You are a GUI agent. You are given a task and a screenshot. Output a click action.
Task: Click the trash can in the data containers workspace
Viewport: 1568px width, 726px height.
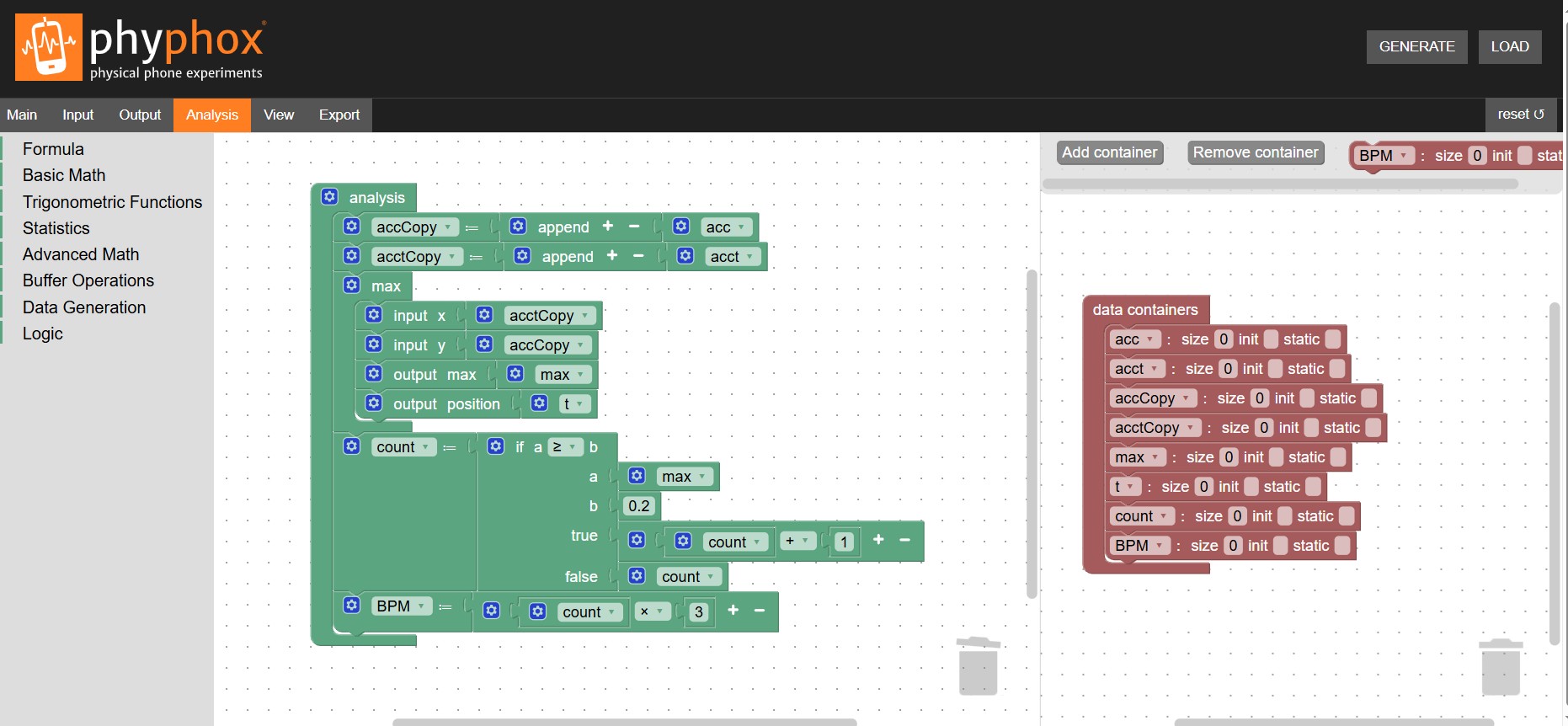[1501, 668]
